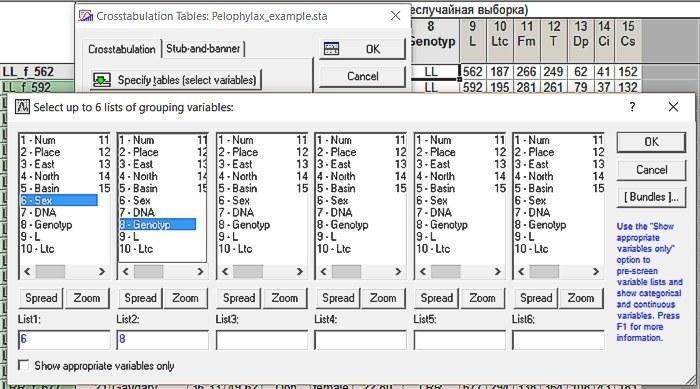Screen dimensions: 700x389
Task: Click left scroll arrow of third list
Action: (225, 272)
